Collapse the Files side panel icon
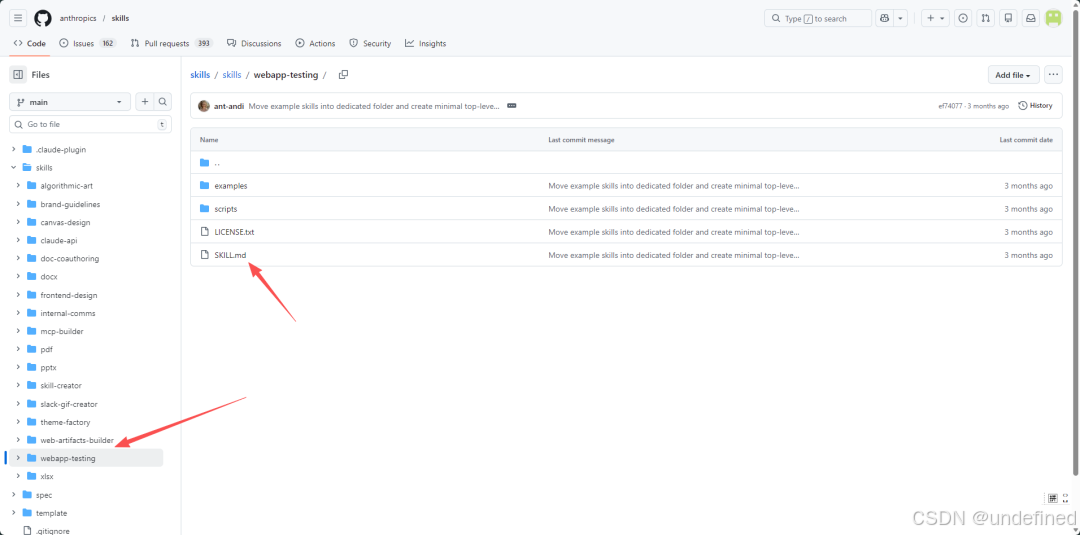Screen dimensions: 1080x535 18,74
